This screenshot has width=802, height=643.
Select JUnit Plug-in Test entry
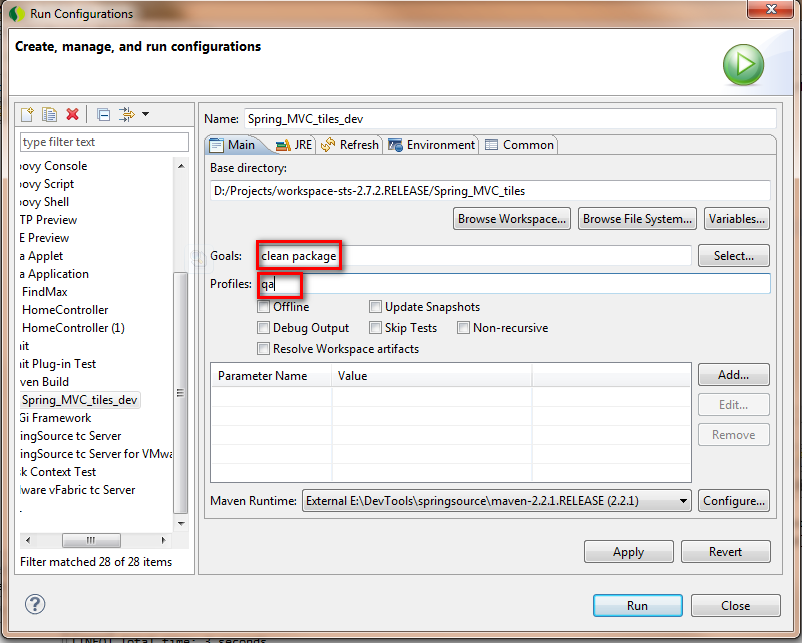[58, 364]
